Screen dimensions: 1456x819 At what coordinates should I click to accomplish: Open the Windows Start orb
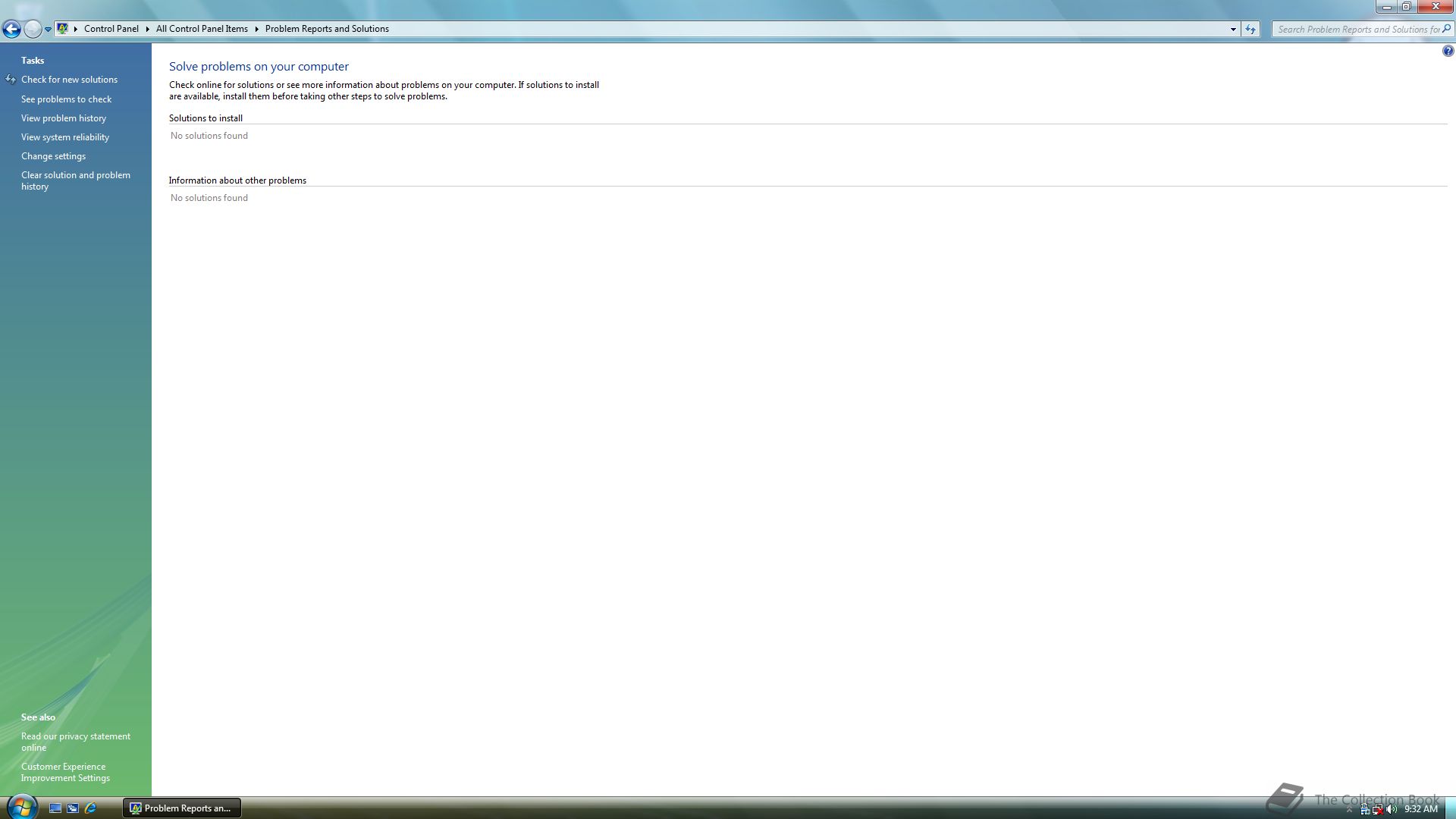click(22, 806)
